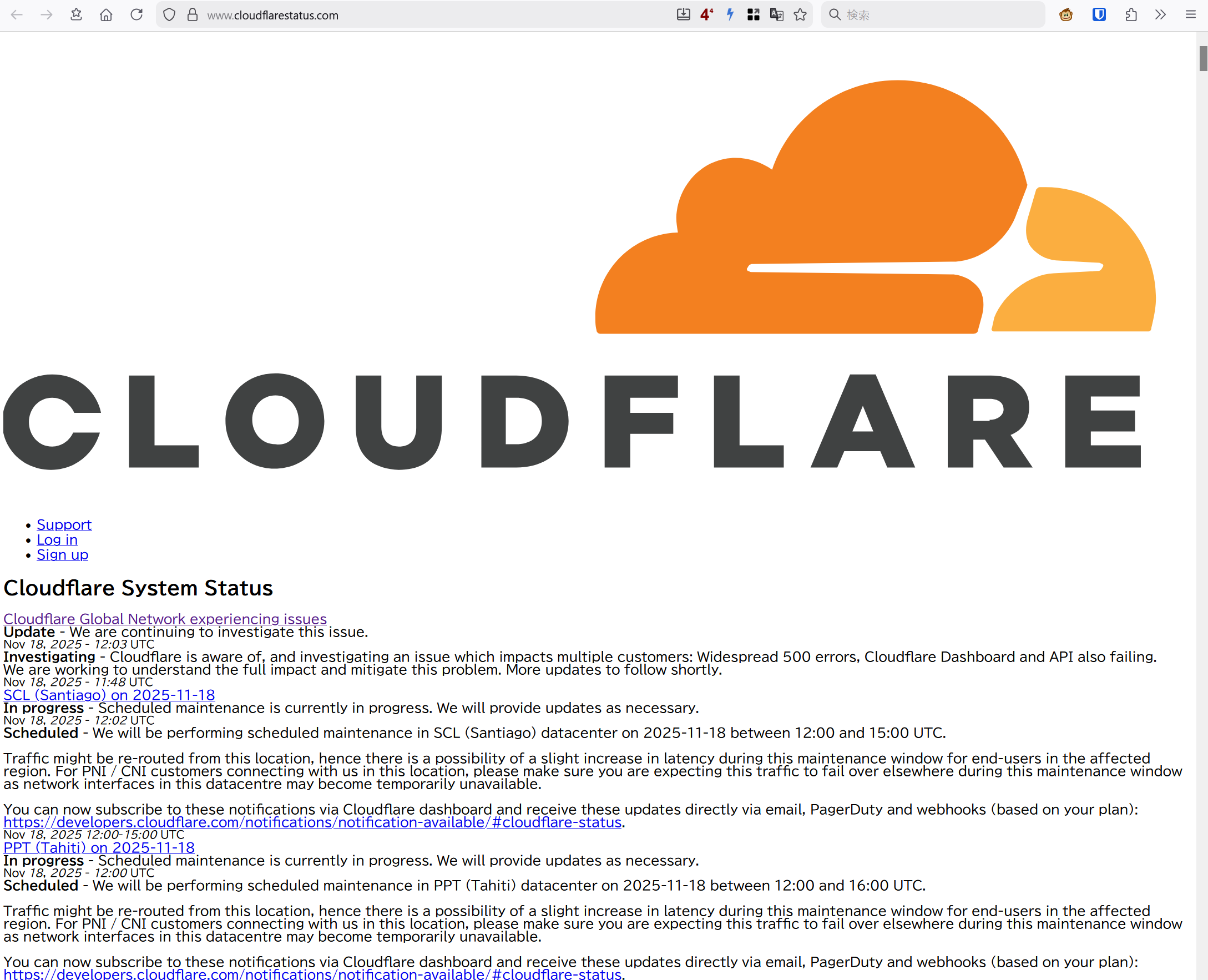Viewport: 1208px width, 980px height.
Task: Click the translate page icon
Action: 776,14
